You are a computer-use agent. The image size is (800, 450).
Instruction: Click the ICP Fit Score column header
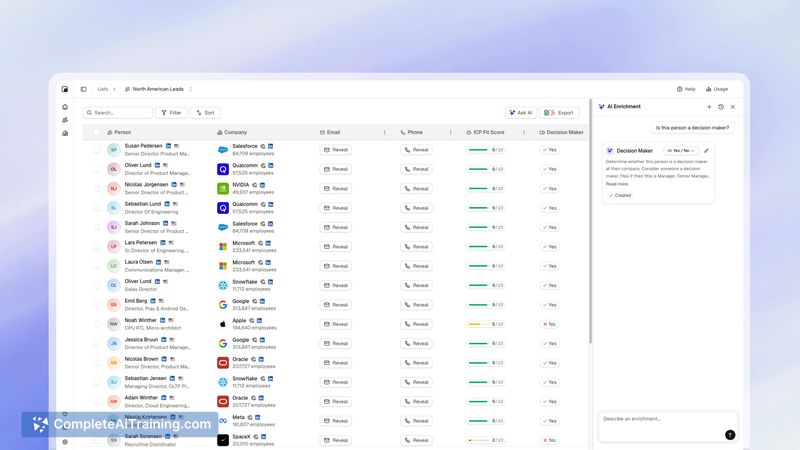485,132
